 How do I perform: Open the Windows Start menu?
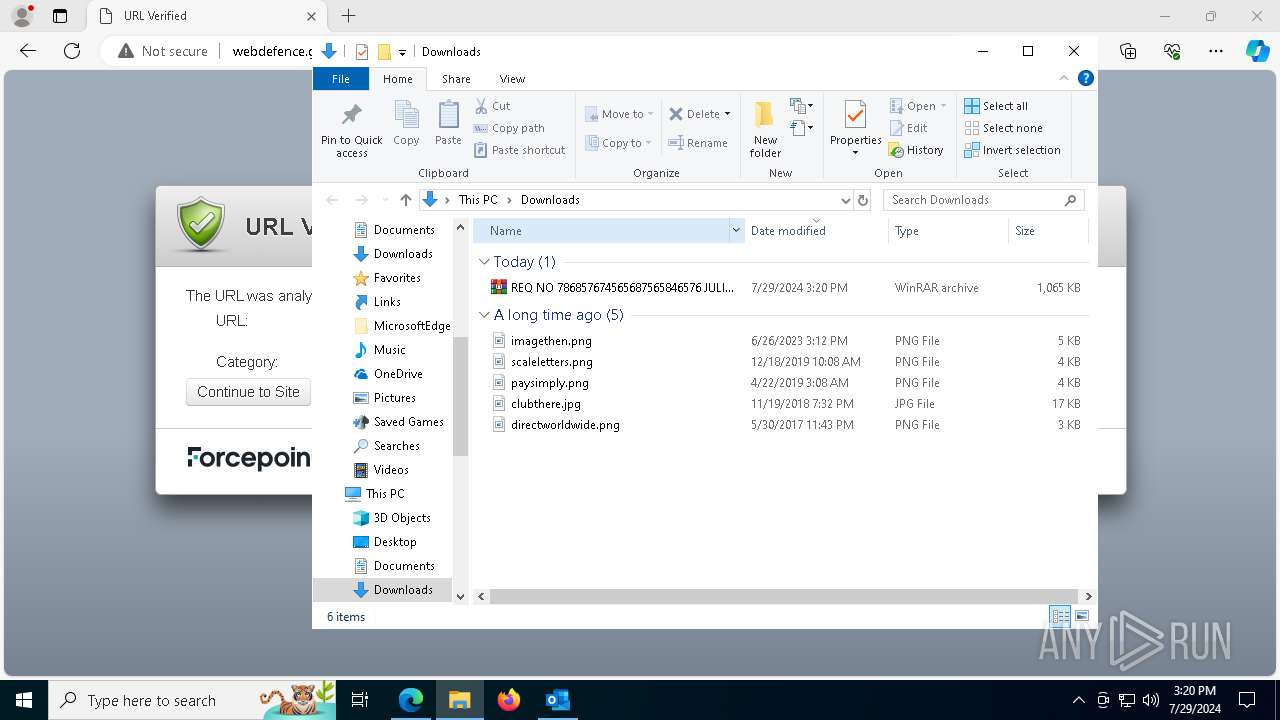click(x=23, y=700)
